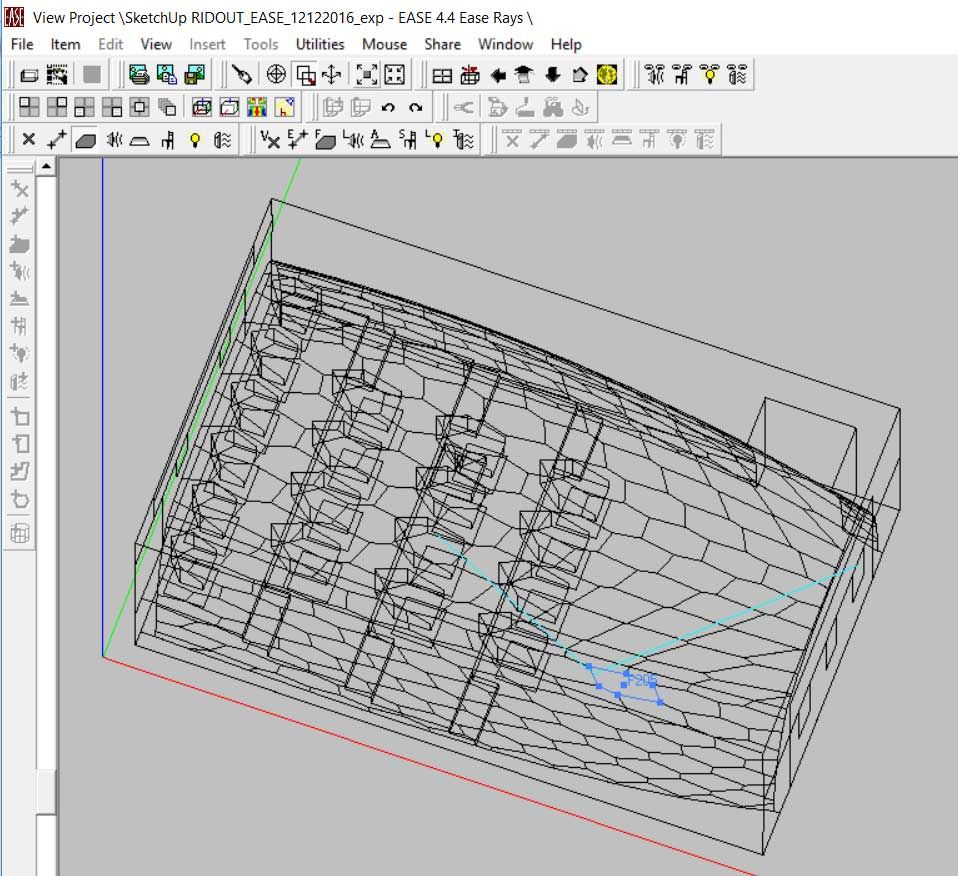Screen dimensions: 958x876
Task: Click the chair icon in top-right toolbar group
Action: tap(682, 75)
